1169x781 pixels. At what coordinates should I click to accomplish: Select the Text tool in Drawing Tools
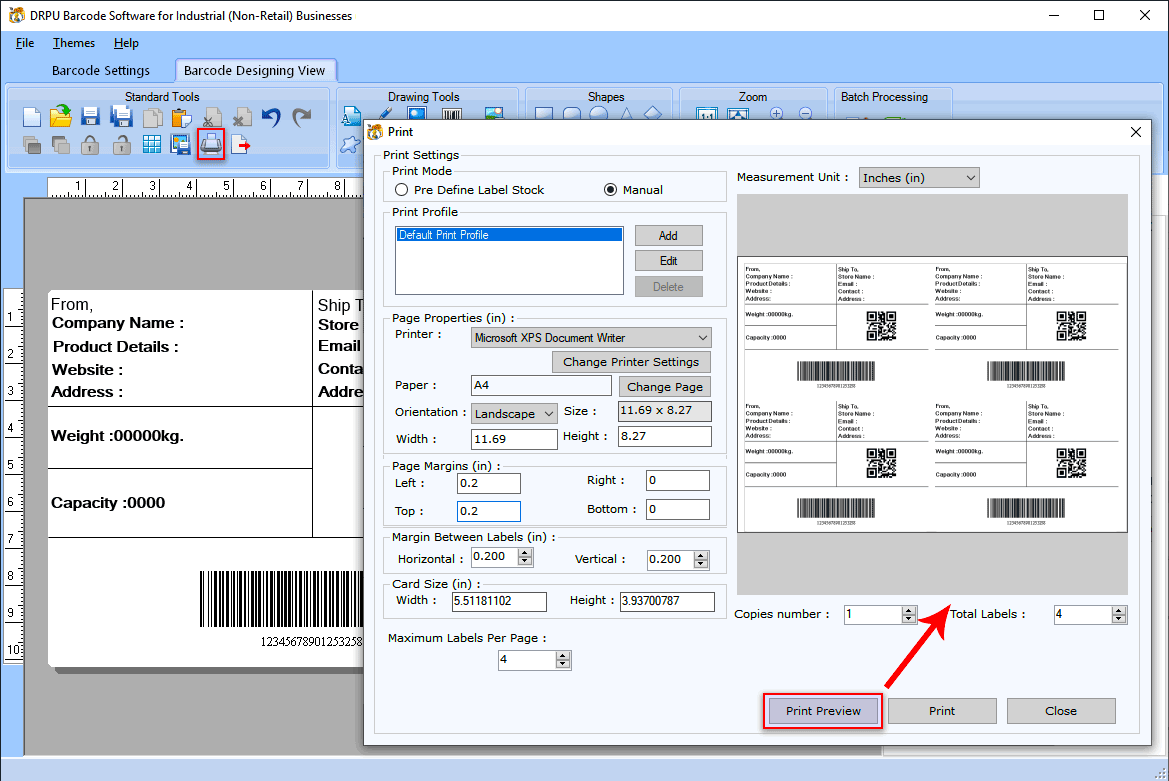click(x=350, y=116)
